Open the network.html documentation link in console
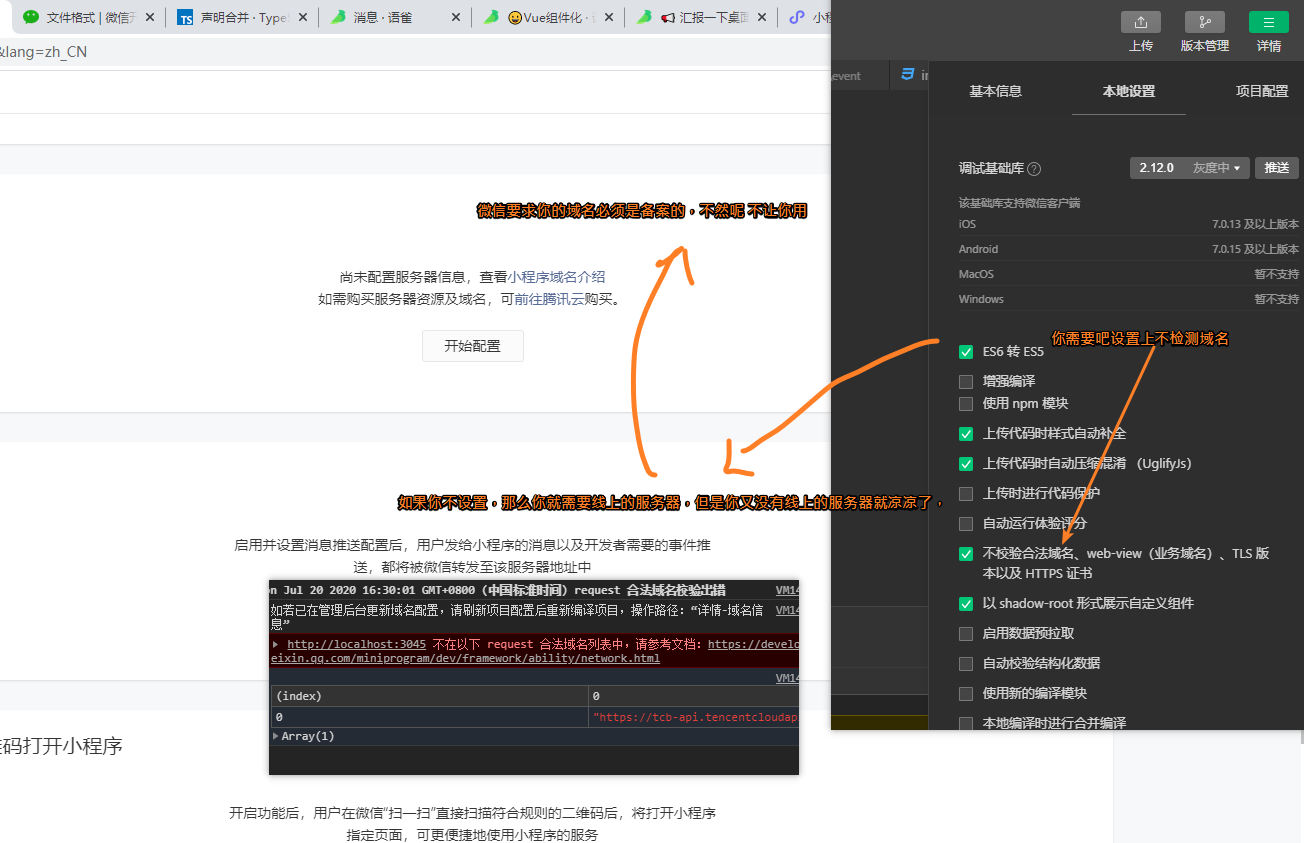Screen dimensions: 1304x843 coord(465,658)
